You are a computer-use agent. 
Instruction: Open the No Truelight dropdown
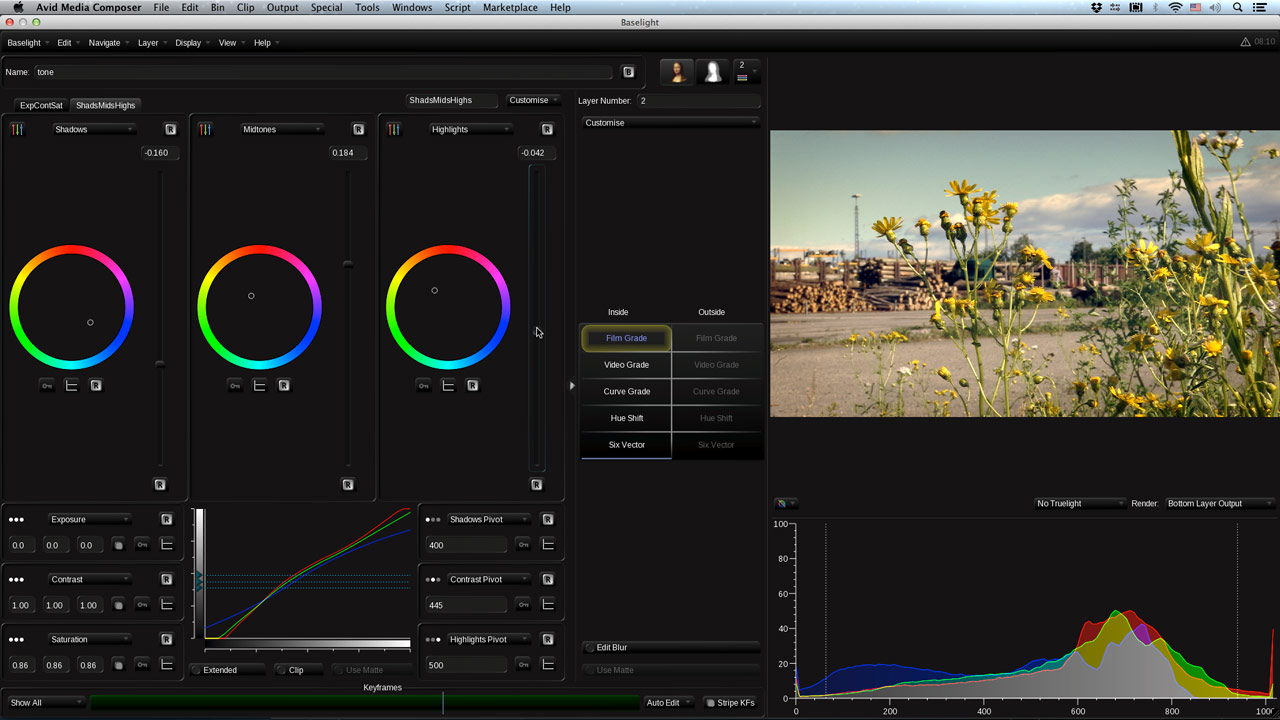pos(1079,503)
